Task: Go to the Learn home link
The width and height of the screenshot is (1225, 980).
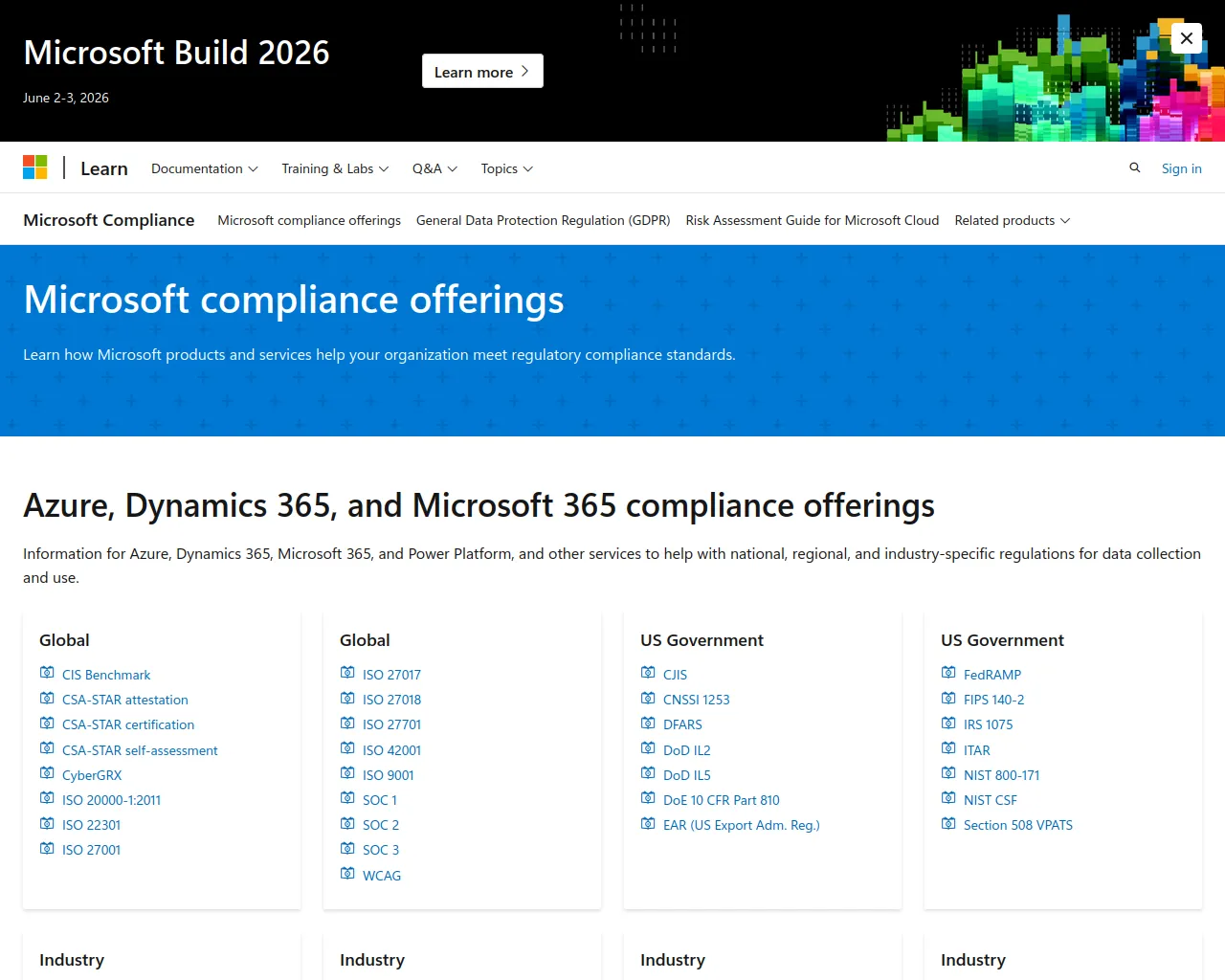Action: (104, 168)
